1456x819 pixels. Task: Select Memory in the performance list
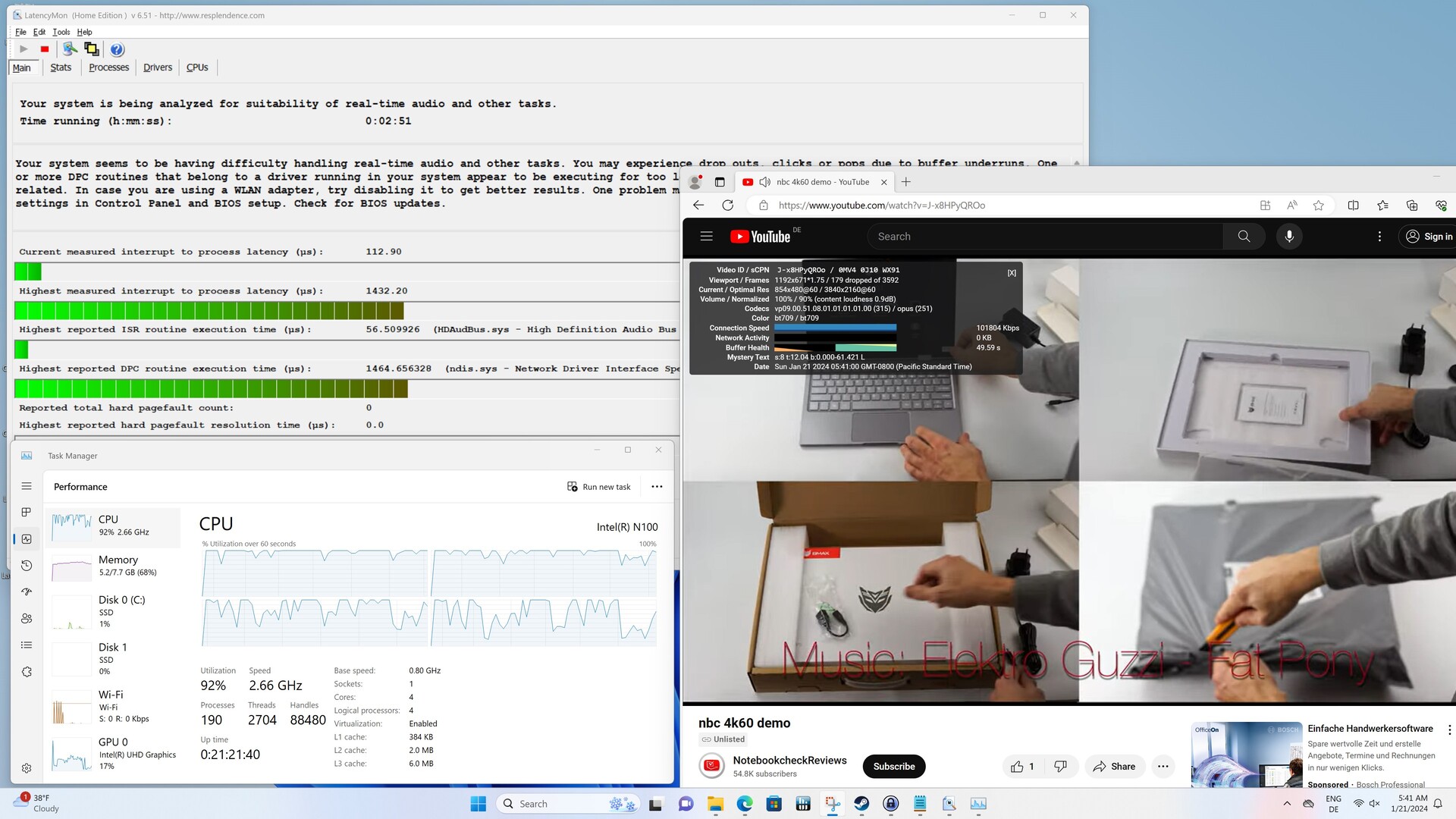click(x=113, y=566)
